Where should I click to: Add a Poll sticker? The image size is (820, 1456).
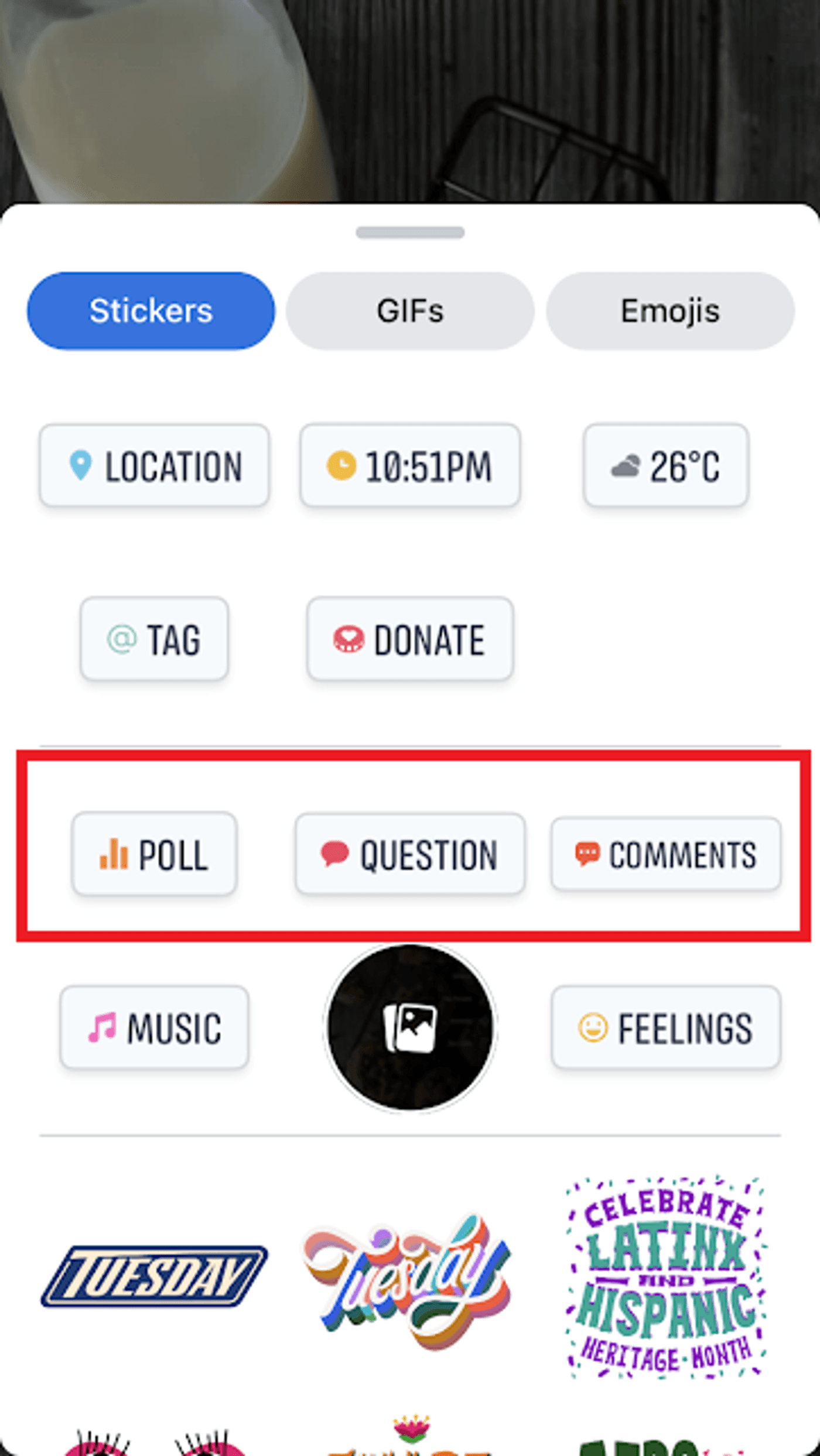[x=154, y=854]
